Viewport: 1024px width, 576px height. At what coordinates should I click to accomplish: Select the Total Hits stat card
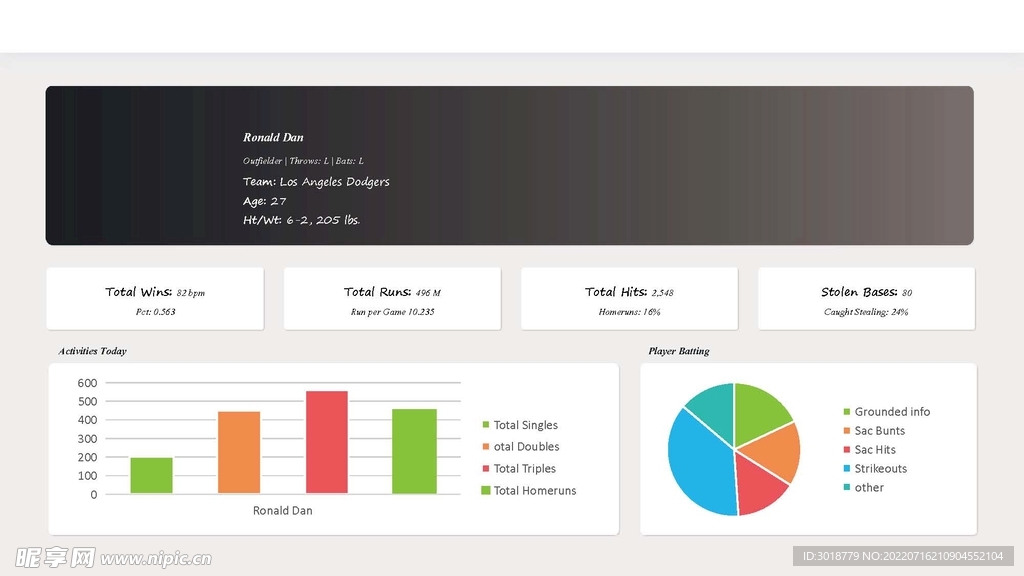(629, 299)
